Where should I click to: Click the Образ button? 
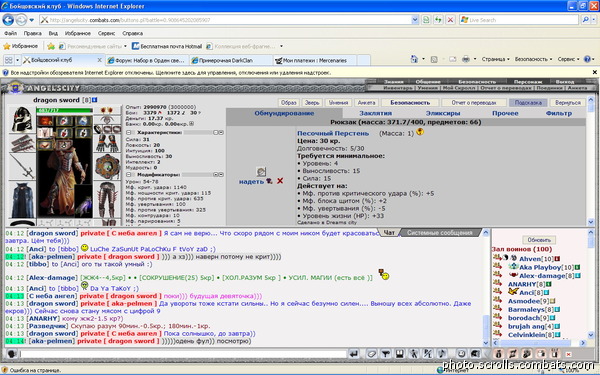coord(289,103)
